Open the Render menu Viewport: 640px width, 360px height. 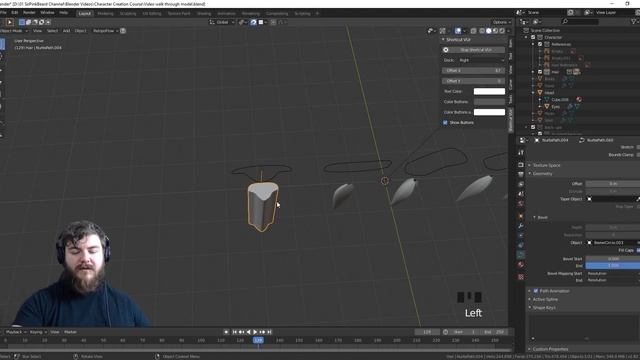pos(29,13)
